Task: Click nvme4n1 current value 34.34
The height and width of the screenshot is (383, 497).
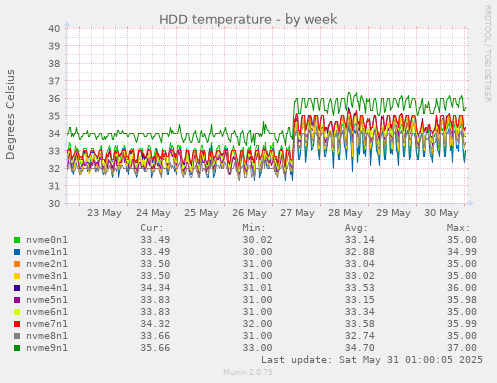Action: (x=155, y=288)
